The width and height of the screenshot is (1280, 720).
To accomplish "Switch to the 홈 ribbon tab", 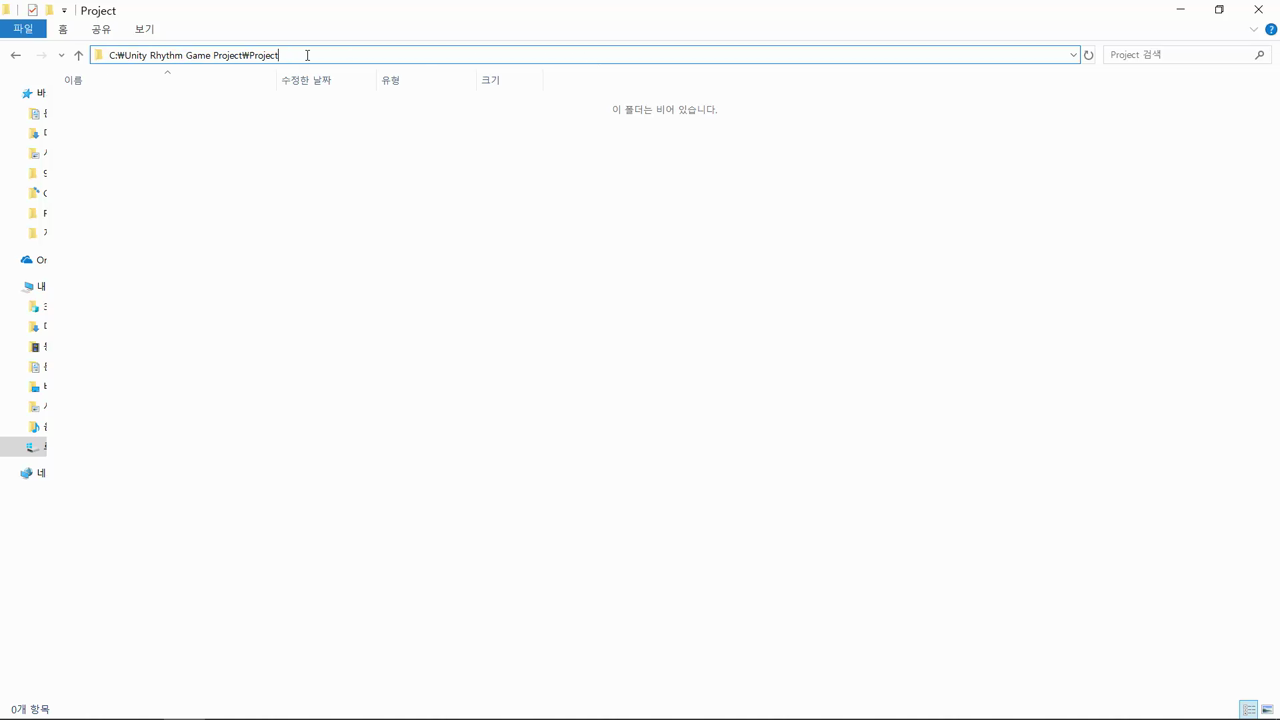I will point(63,29).
